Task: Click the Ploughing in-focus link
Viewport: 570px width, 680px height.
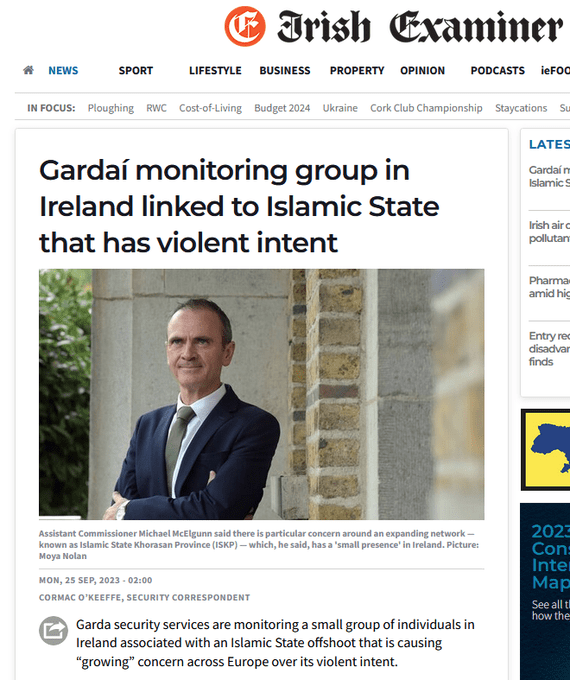Action: pos(111,108)
